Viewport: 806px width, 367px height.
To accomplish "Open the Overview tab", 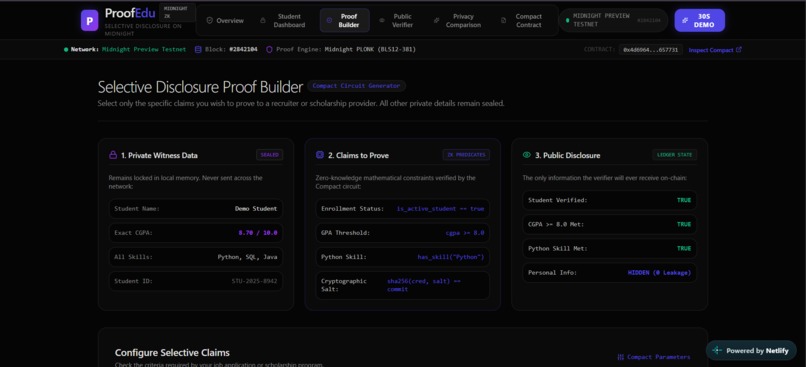I will tap(225, 21).
